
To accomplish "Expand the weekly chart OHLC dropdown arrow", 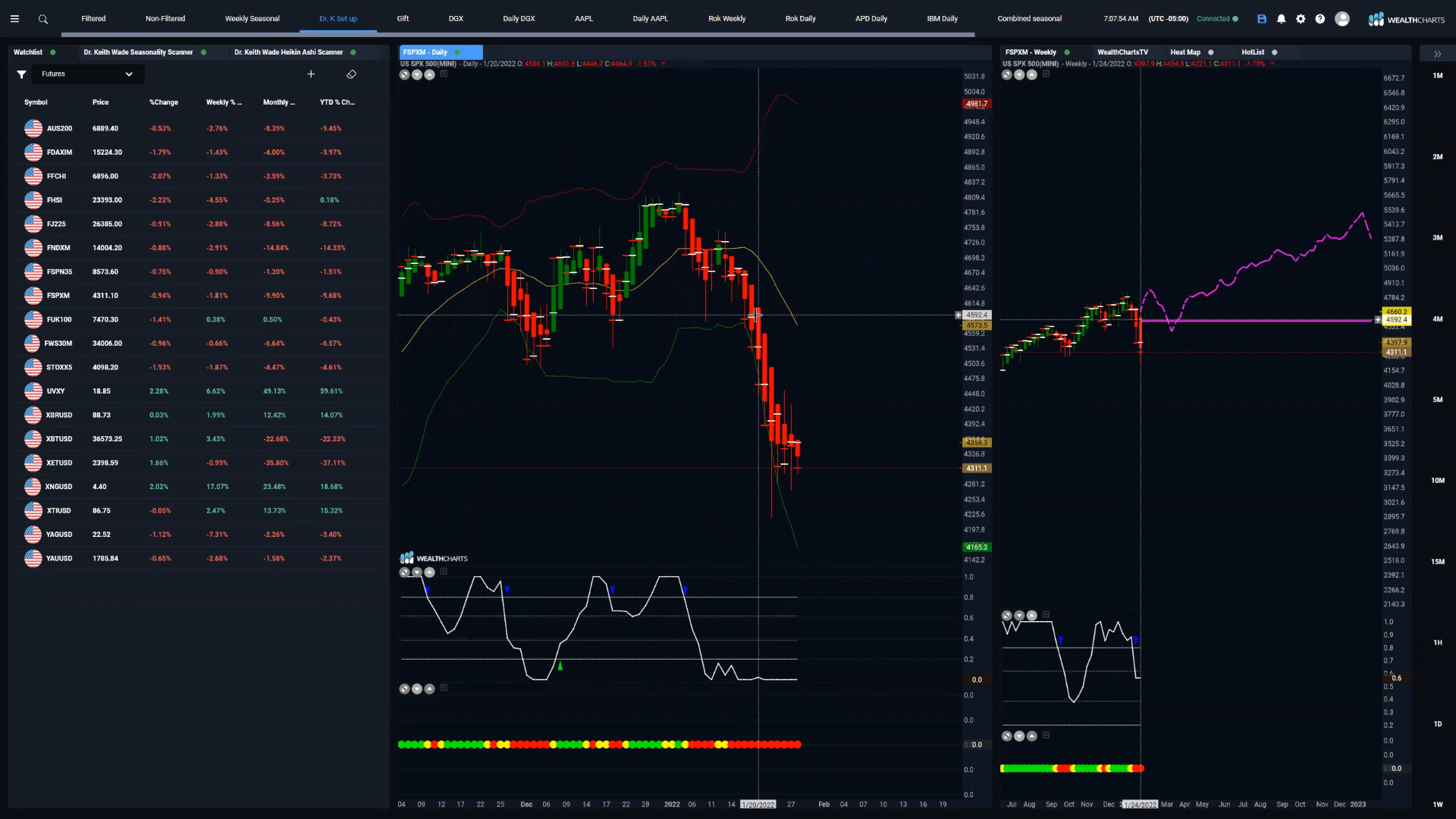I will point(1272,64).
